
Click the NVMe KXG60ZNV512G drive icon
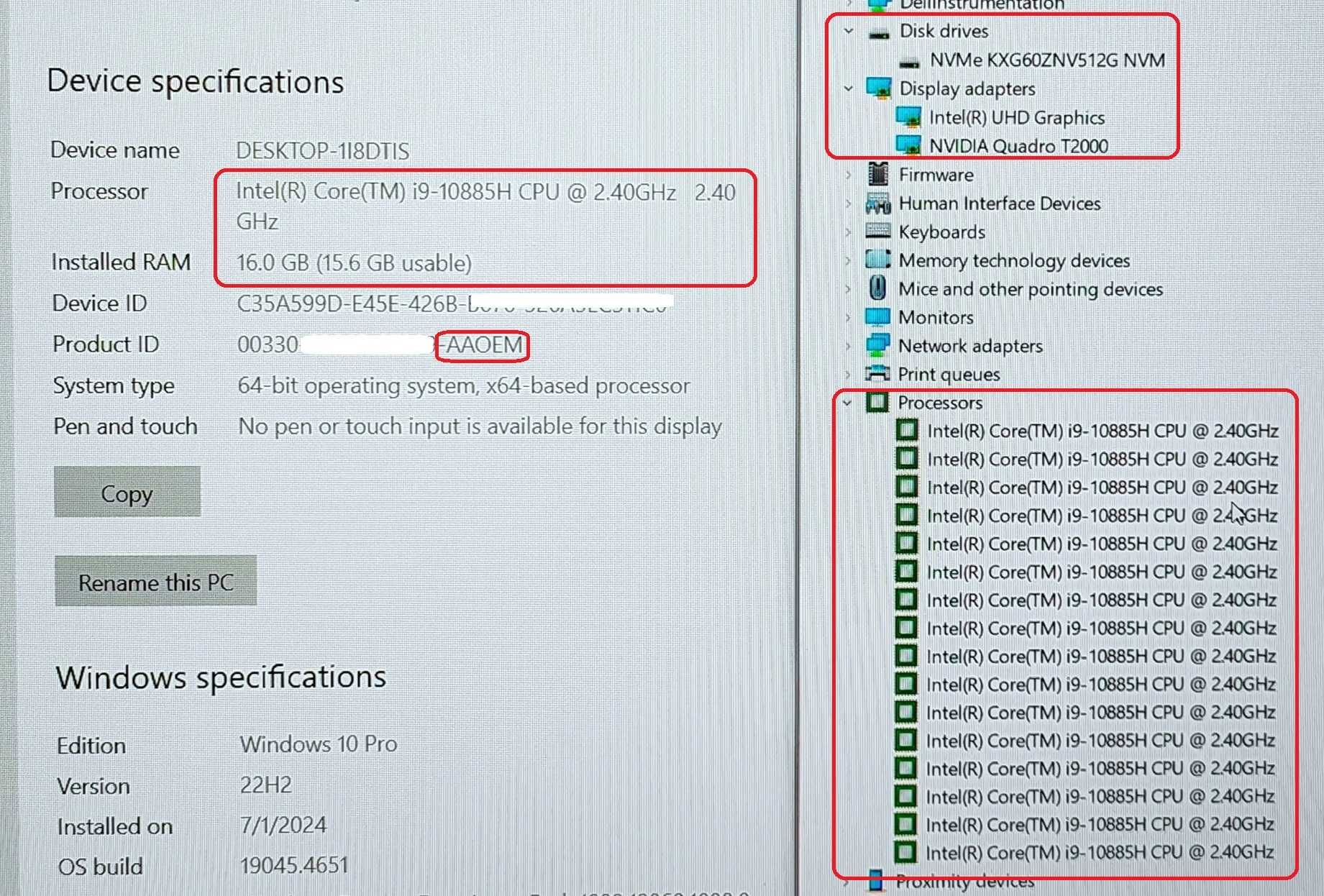pos(909,62)
